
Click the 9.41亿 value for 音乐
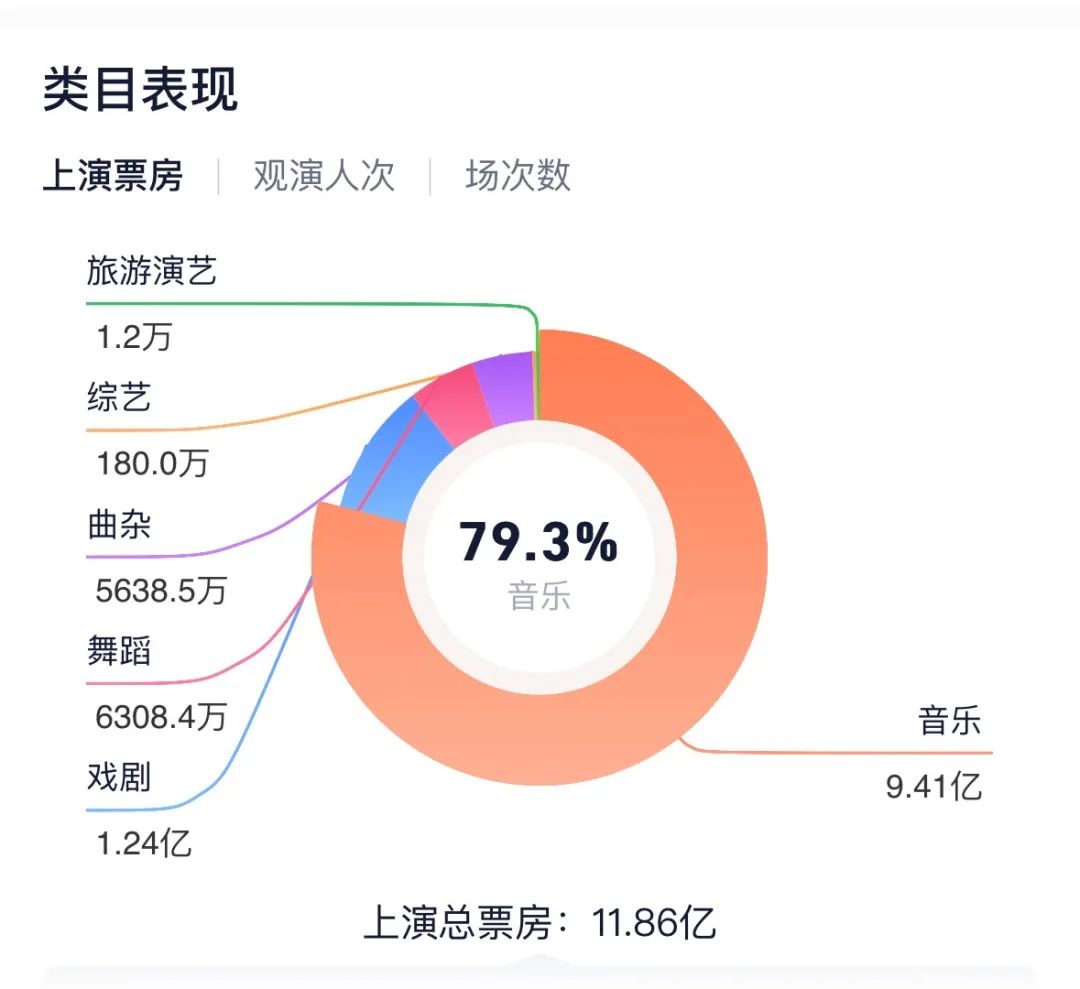[x=934, y=787]
